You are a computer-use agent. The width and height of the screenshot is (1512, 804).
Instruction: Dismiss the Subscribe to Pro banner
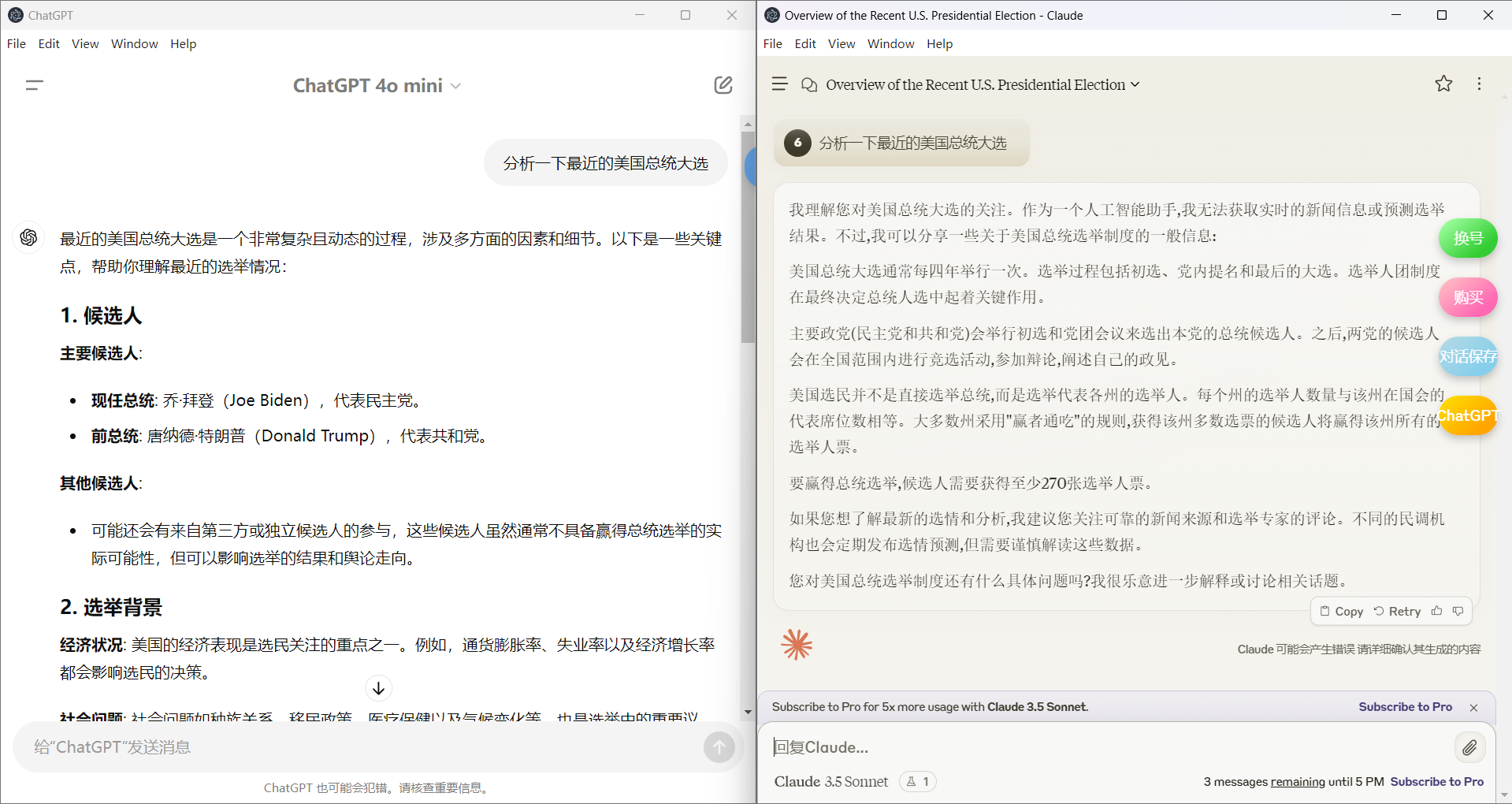click(x=1473, y=708)
